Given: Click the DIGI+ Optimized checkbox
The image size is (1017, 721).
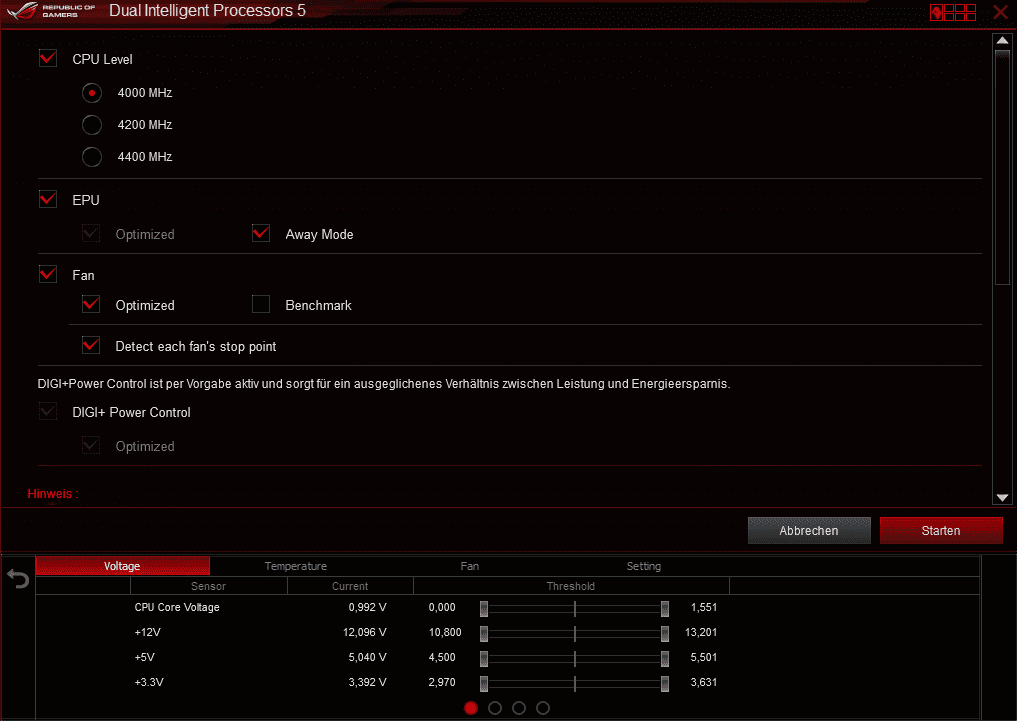Looking at the screenshot, I should [91, 445].
